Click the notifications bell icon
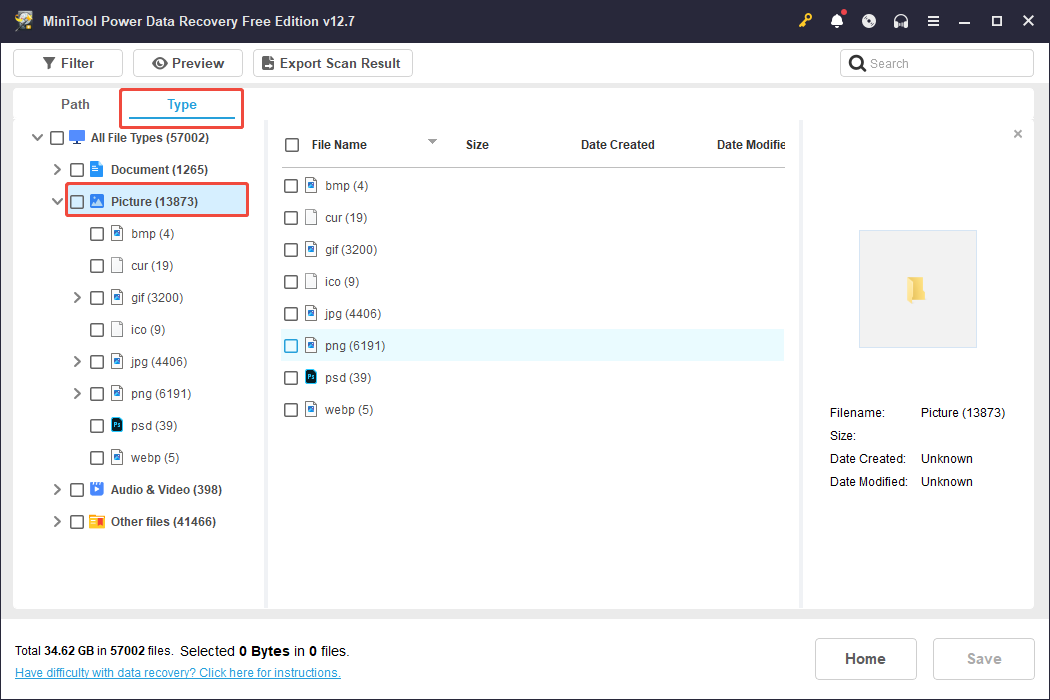Image resolution: width=1050 pixels, height=700 pixels. click(837, 20)
